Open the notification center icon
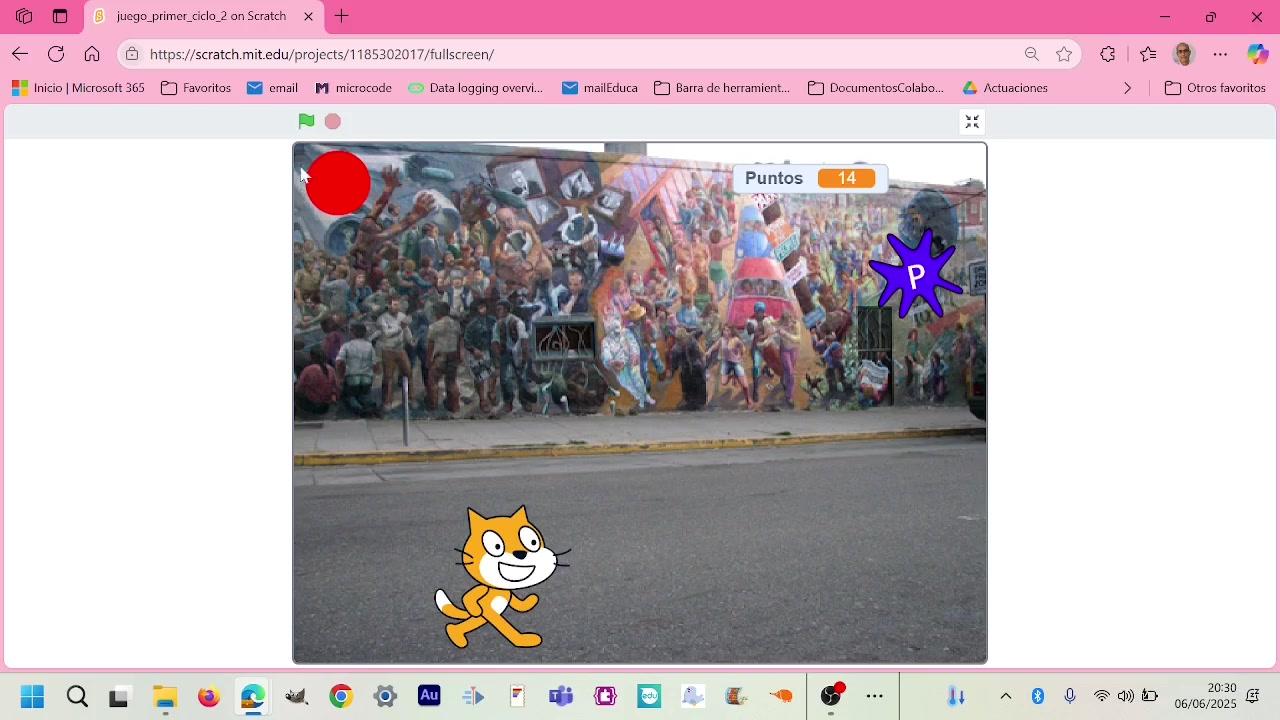The height and width of the screenshot is (720, 1280). [1252, 696]
